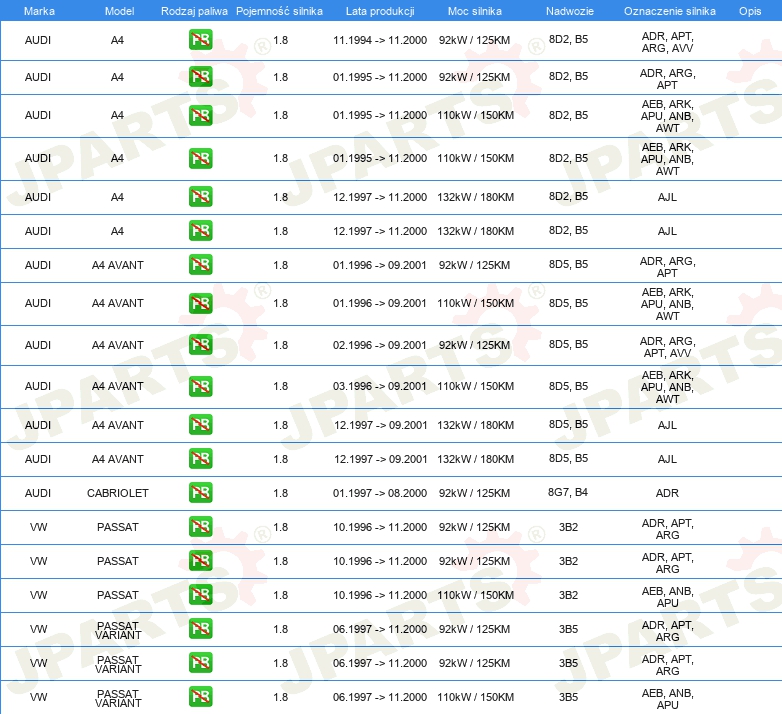Select 1.8 capacity in the 11.1994 row
Image resolution: width=782 pixels, height=714 pixels.
pos(281,40)
